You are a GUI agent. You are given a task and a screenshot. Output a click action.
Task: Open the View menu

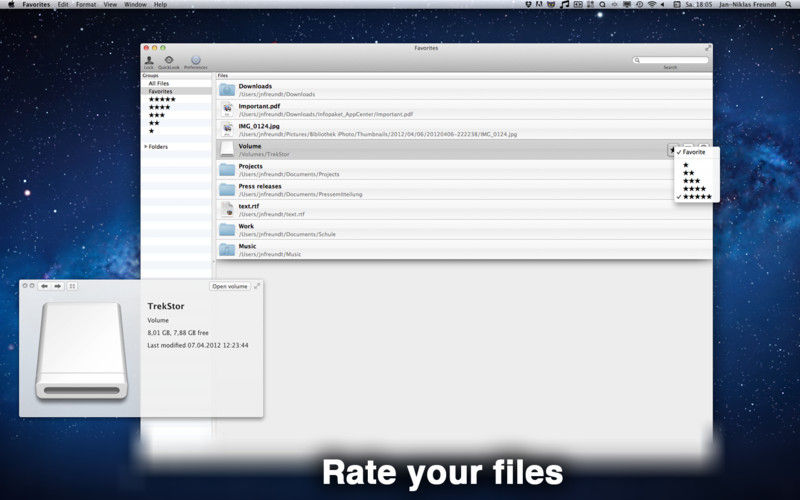110,4
